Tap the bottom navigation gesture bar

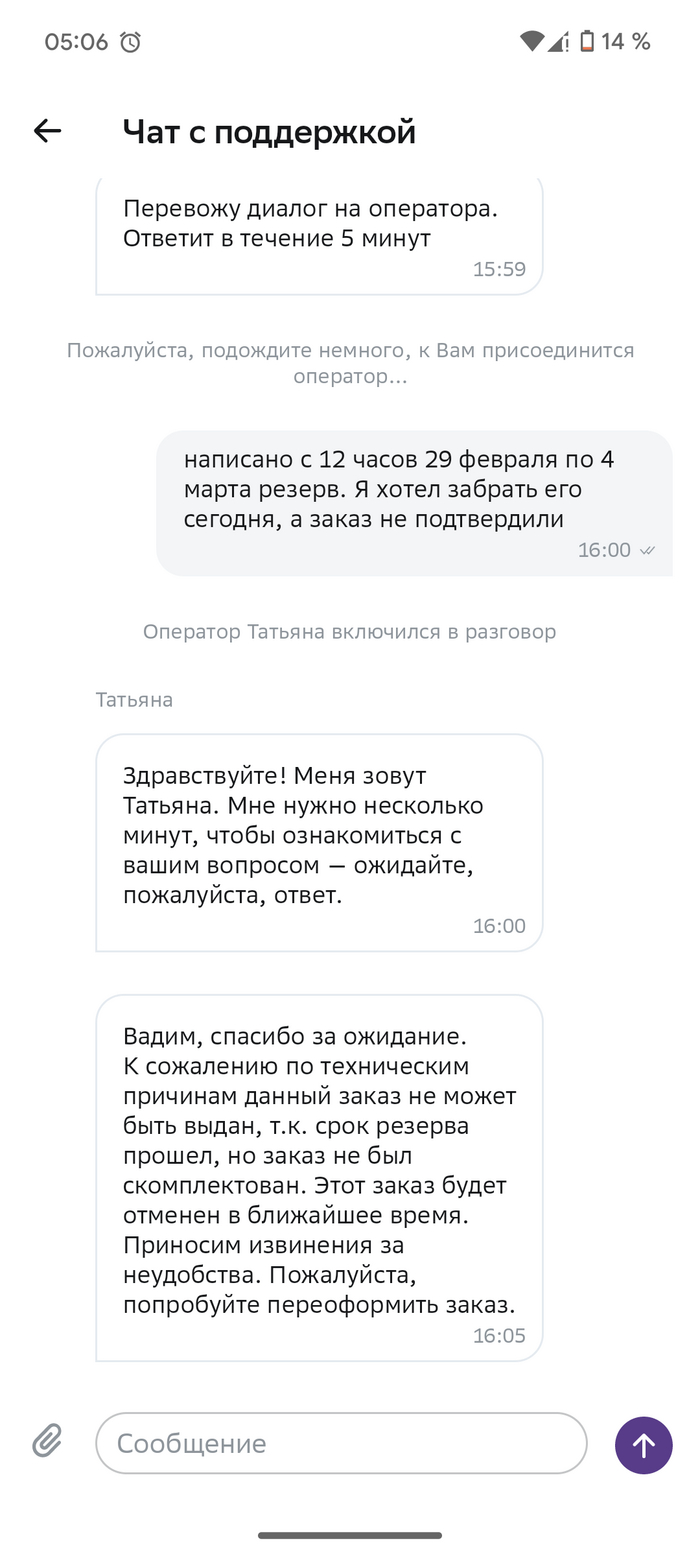click(x=350, y=1535)
